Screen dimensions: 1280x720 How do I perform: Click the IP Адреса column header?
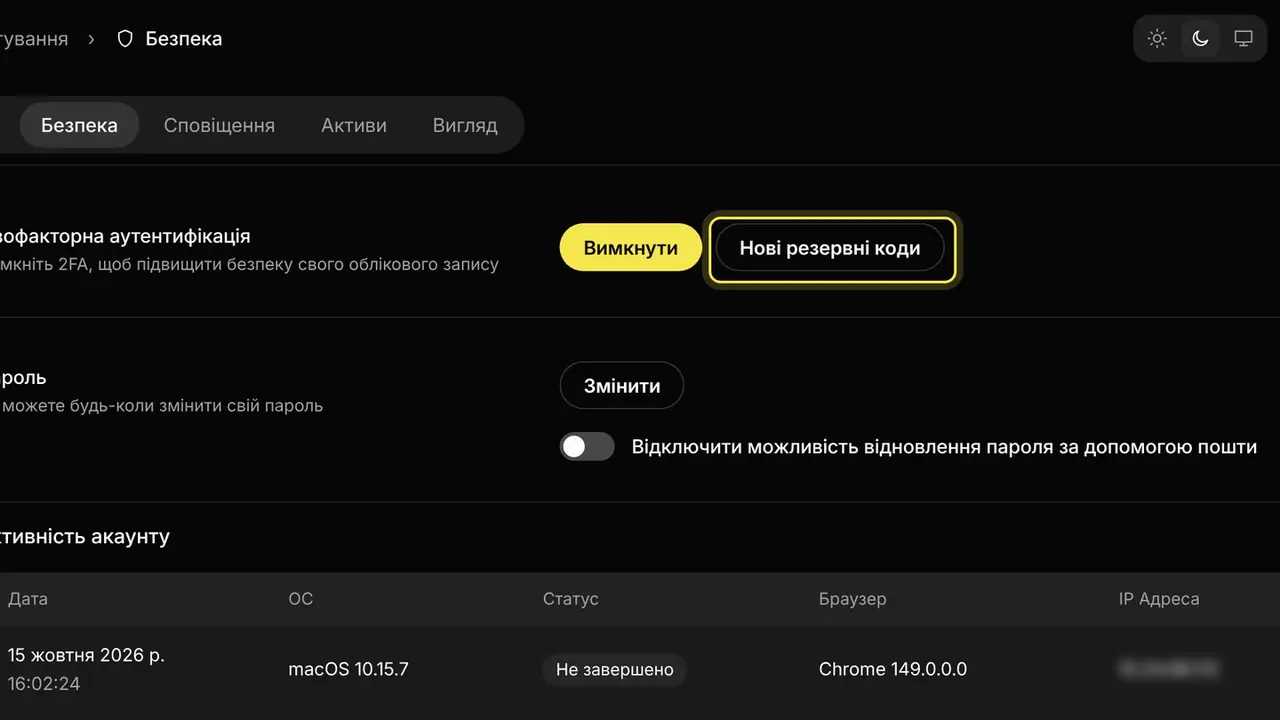[x=1159, y=599]
